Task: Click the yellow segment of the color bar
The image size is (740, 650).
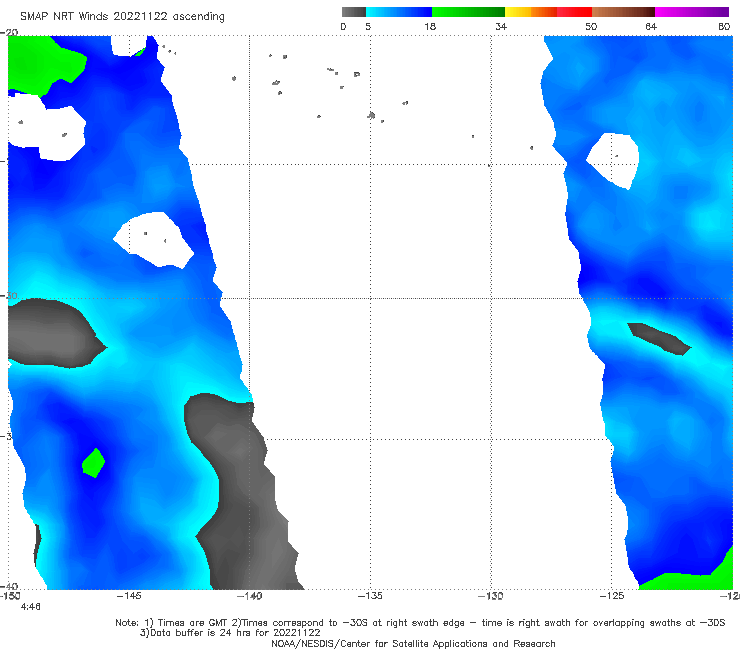Action: click(x=518, y=12)
